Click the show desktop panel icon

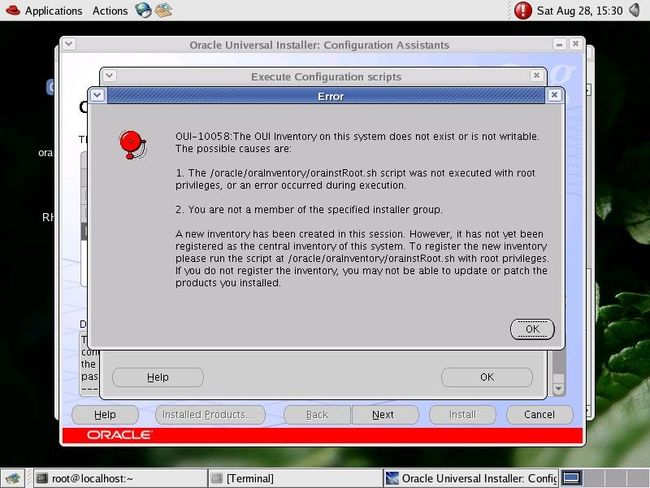pyautogui.click(x=13, y=478)
